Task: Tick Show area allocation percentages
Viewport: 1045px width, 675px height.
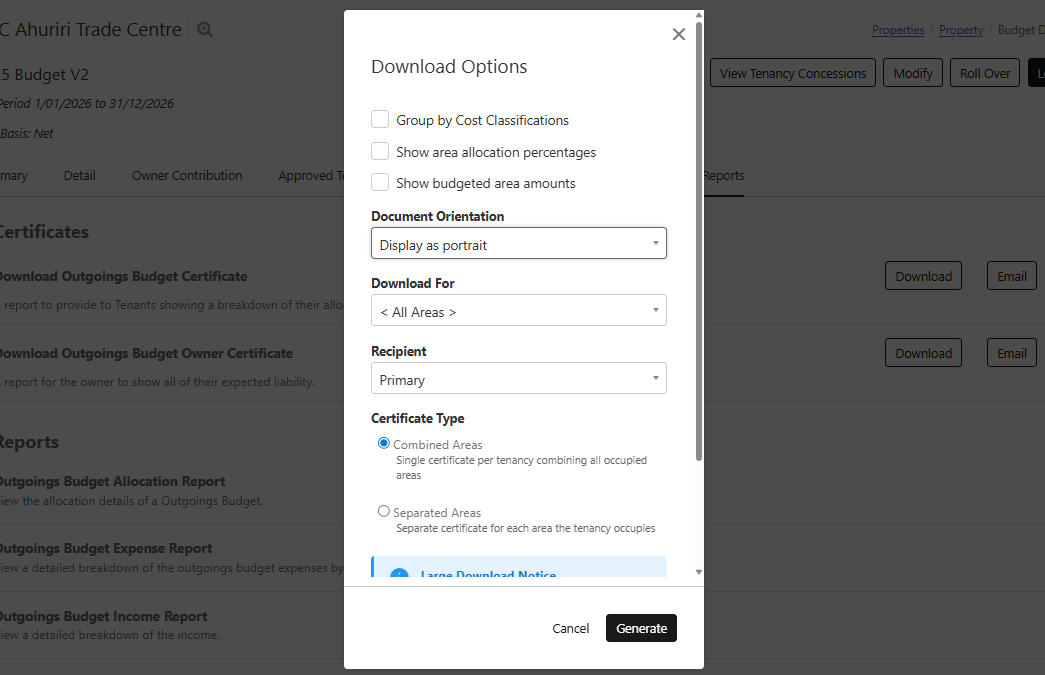Action: [x=380, y=152]
